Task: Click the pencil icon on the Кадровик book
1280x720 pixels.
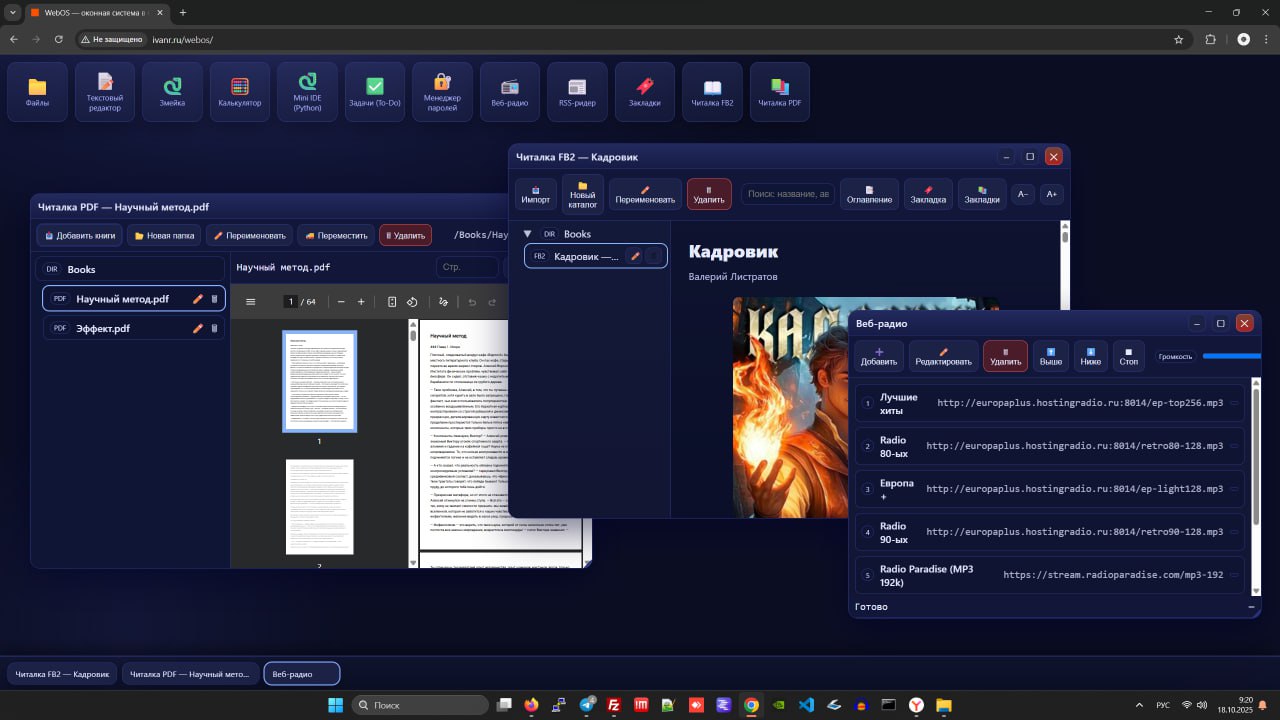Action: [635, 257]
